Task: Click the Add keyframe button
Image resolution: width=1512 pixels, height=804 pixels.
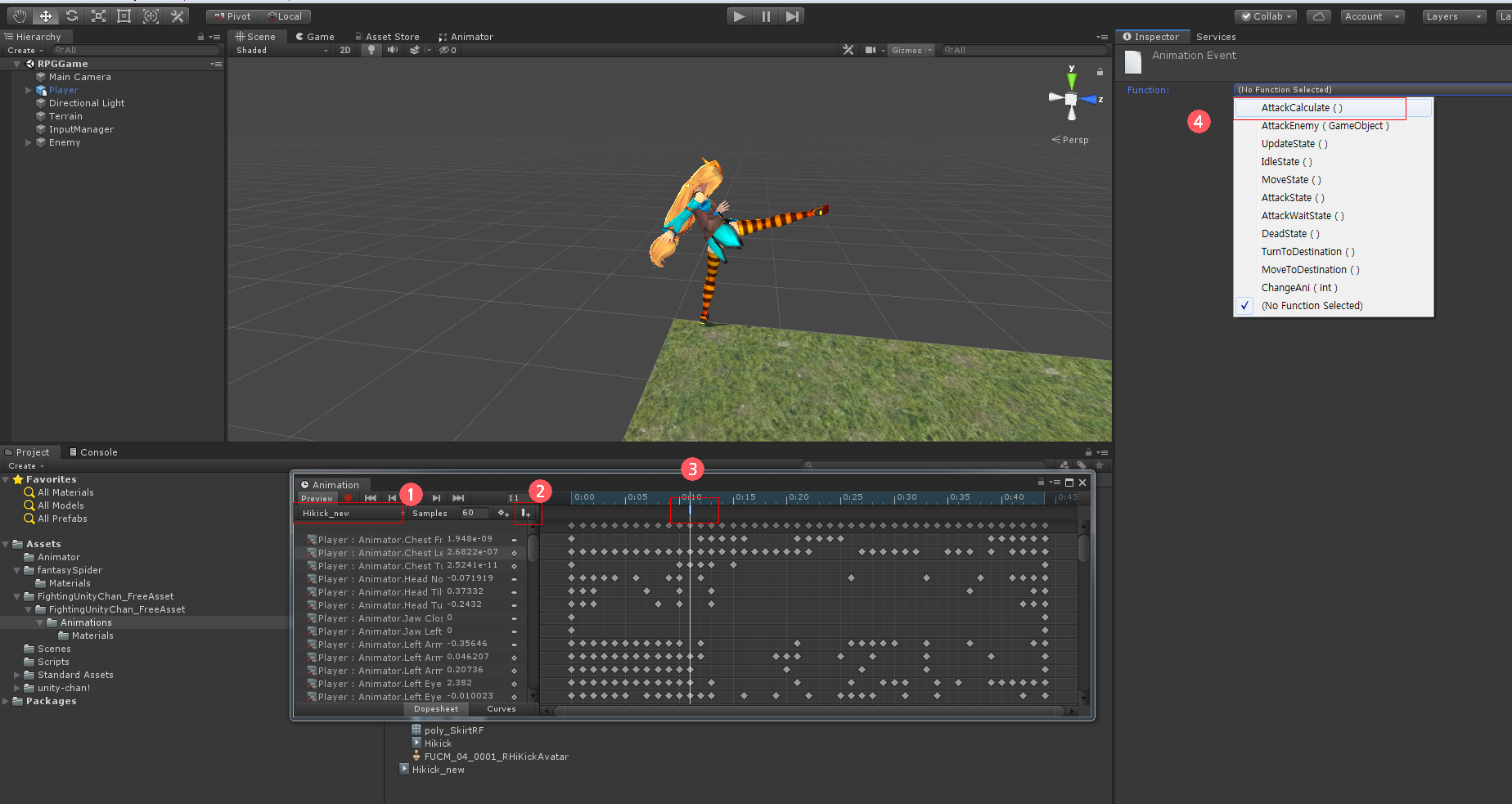Action: tap(503, 514)
